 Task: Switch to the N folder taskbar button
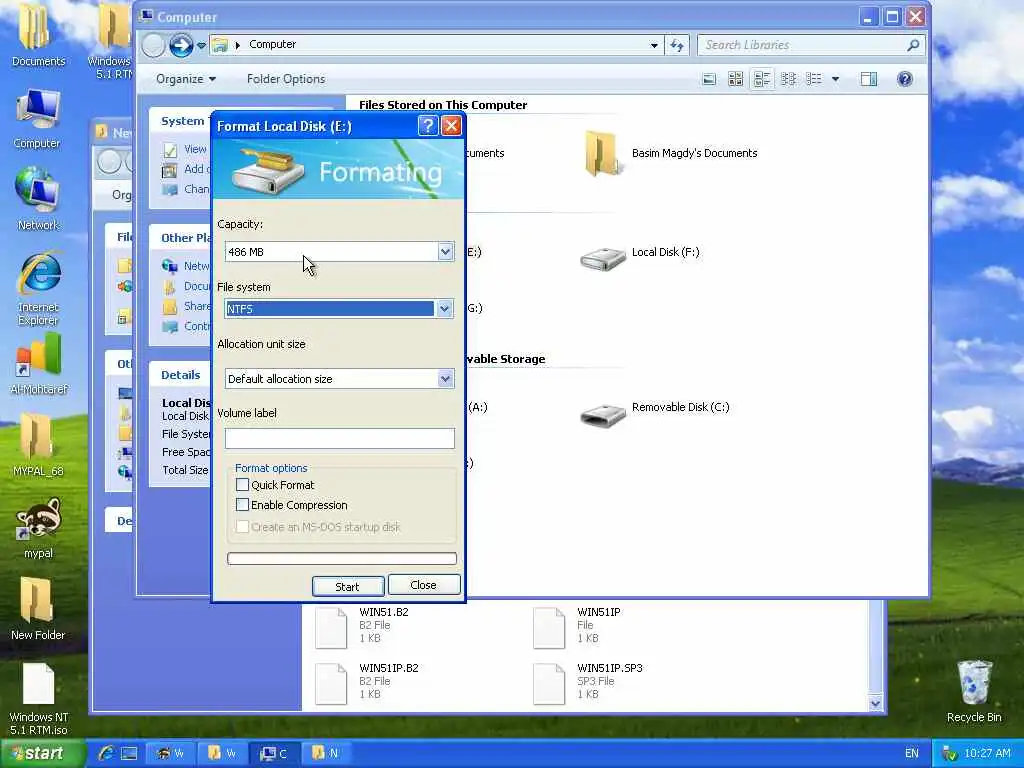[x=325, y=753]
